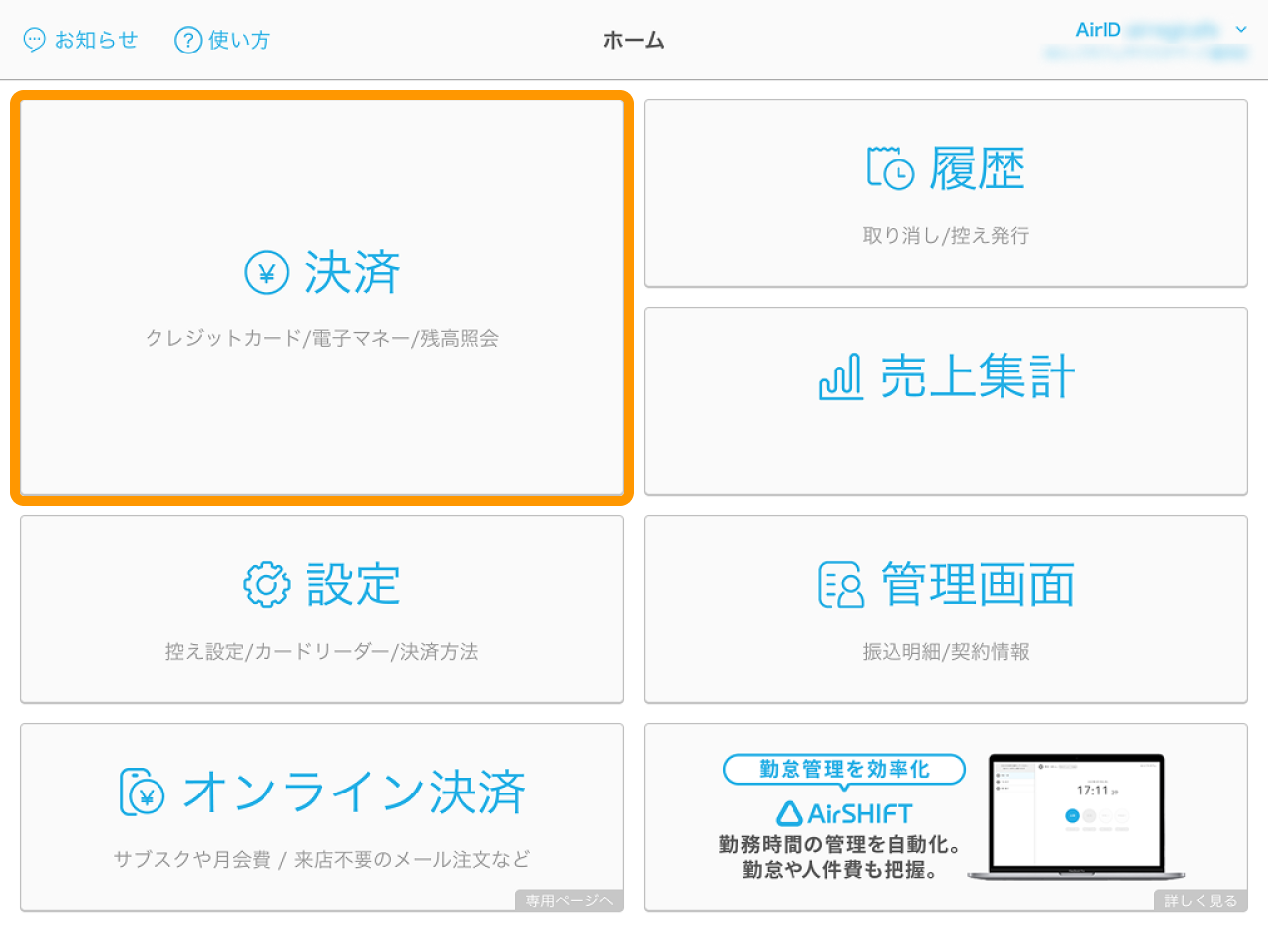This screenshot has width=1268, height=952.
Task: Open the 設定 settings tile
Action: 322,609
